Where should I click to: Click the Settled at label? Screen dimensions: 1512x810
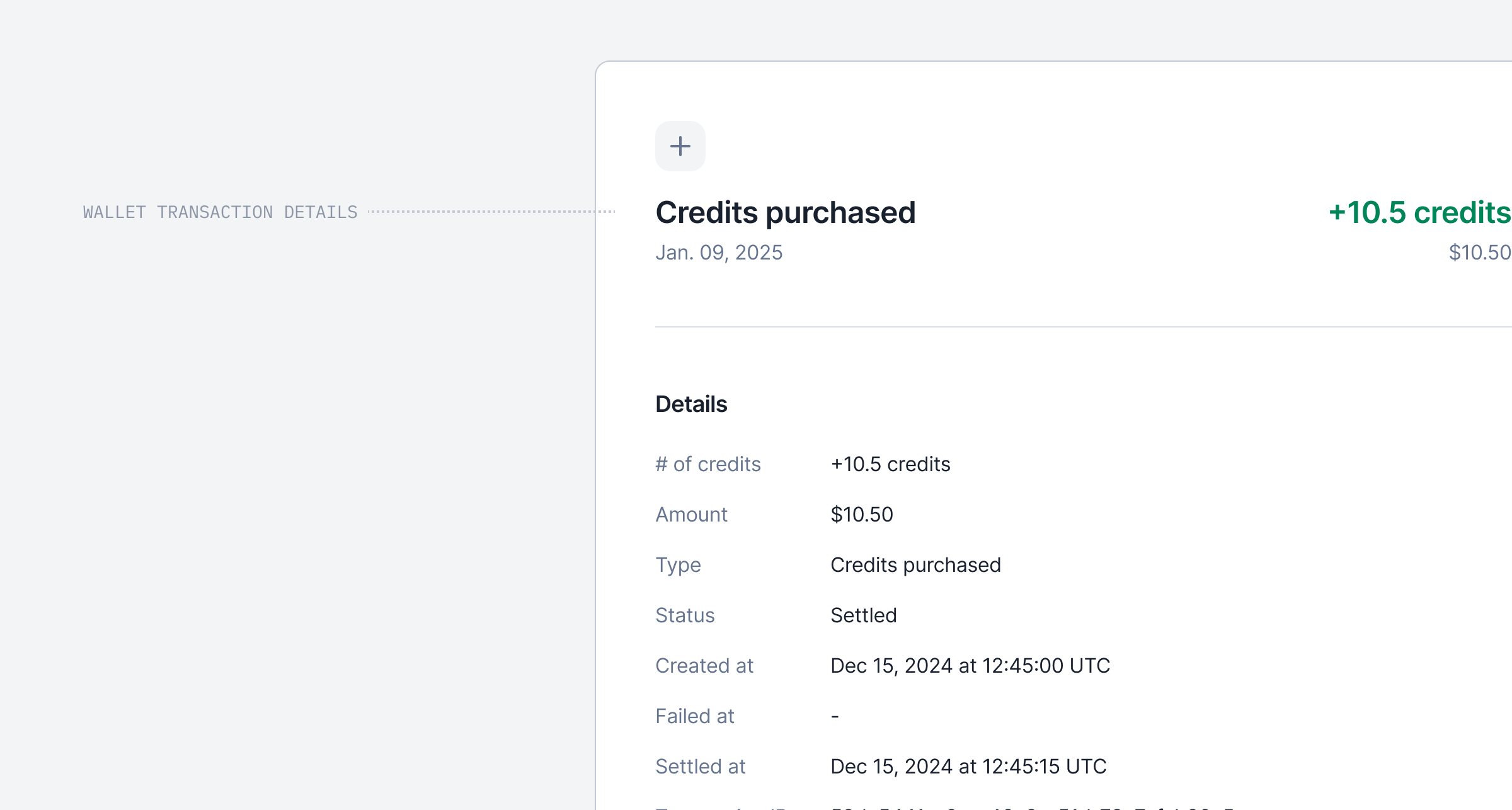[x=700, y=767]
